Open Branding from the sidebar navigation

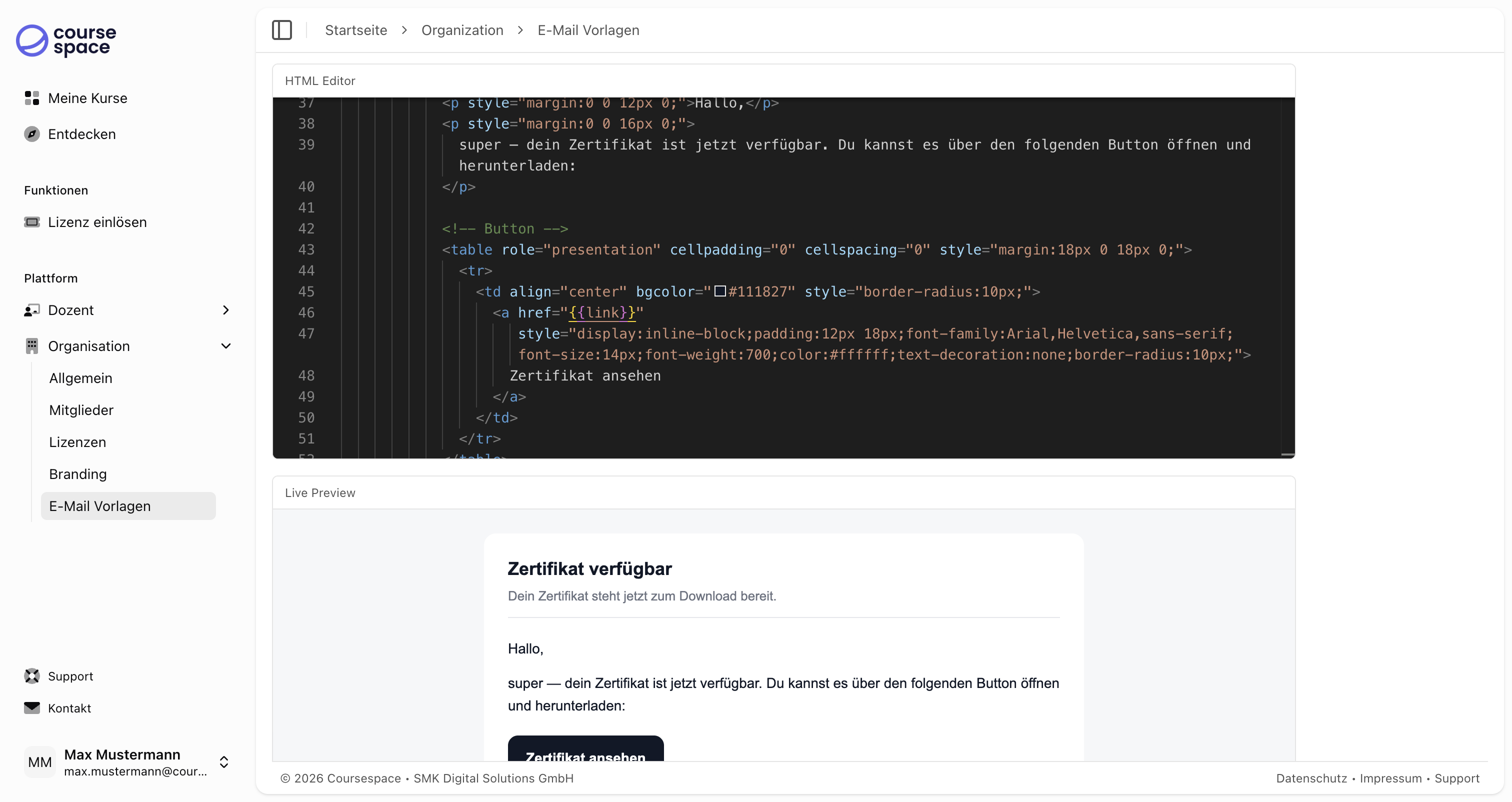pos(77,474)
